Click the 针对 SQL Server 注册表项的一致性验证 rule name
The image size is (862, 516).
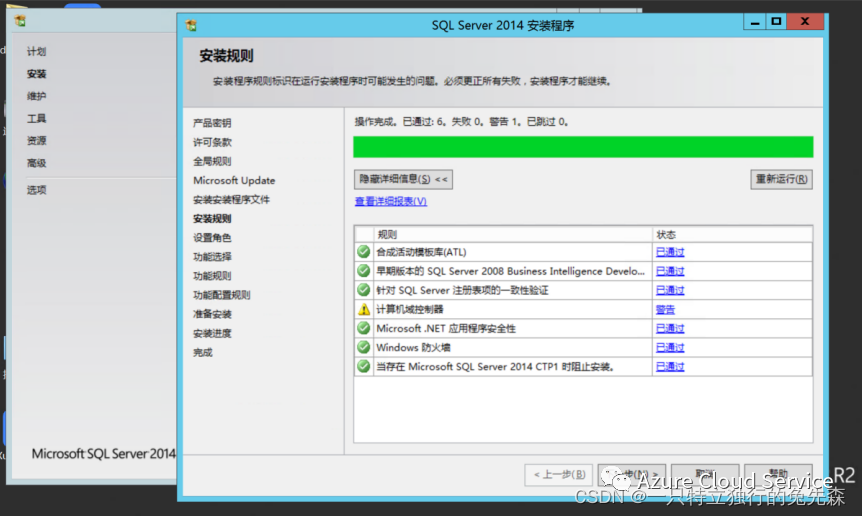coord(462,290)
